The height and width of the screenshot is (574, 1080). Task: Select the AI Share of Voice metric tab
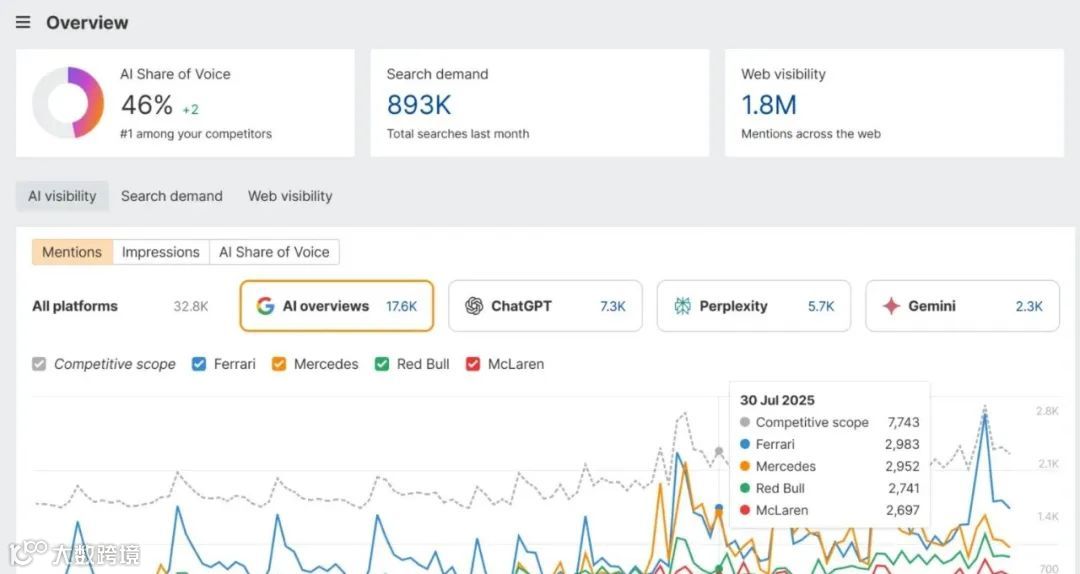(x=274, y=252)
